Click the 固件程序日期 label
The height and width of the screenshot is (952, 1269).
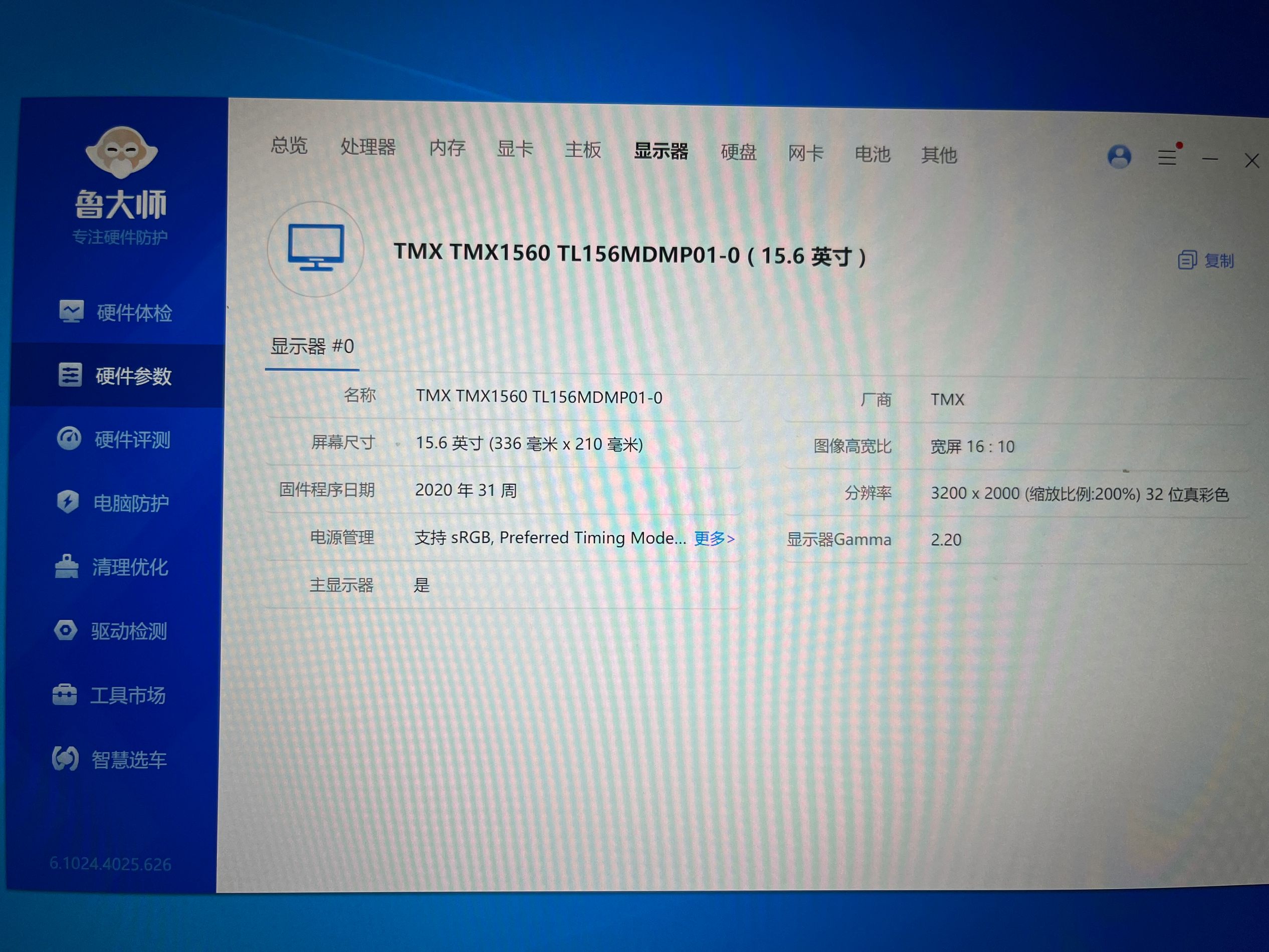(327, 489)
